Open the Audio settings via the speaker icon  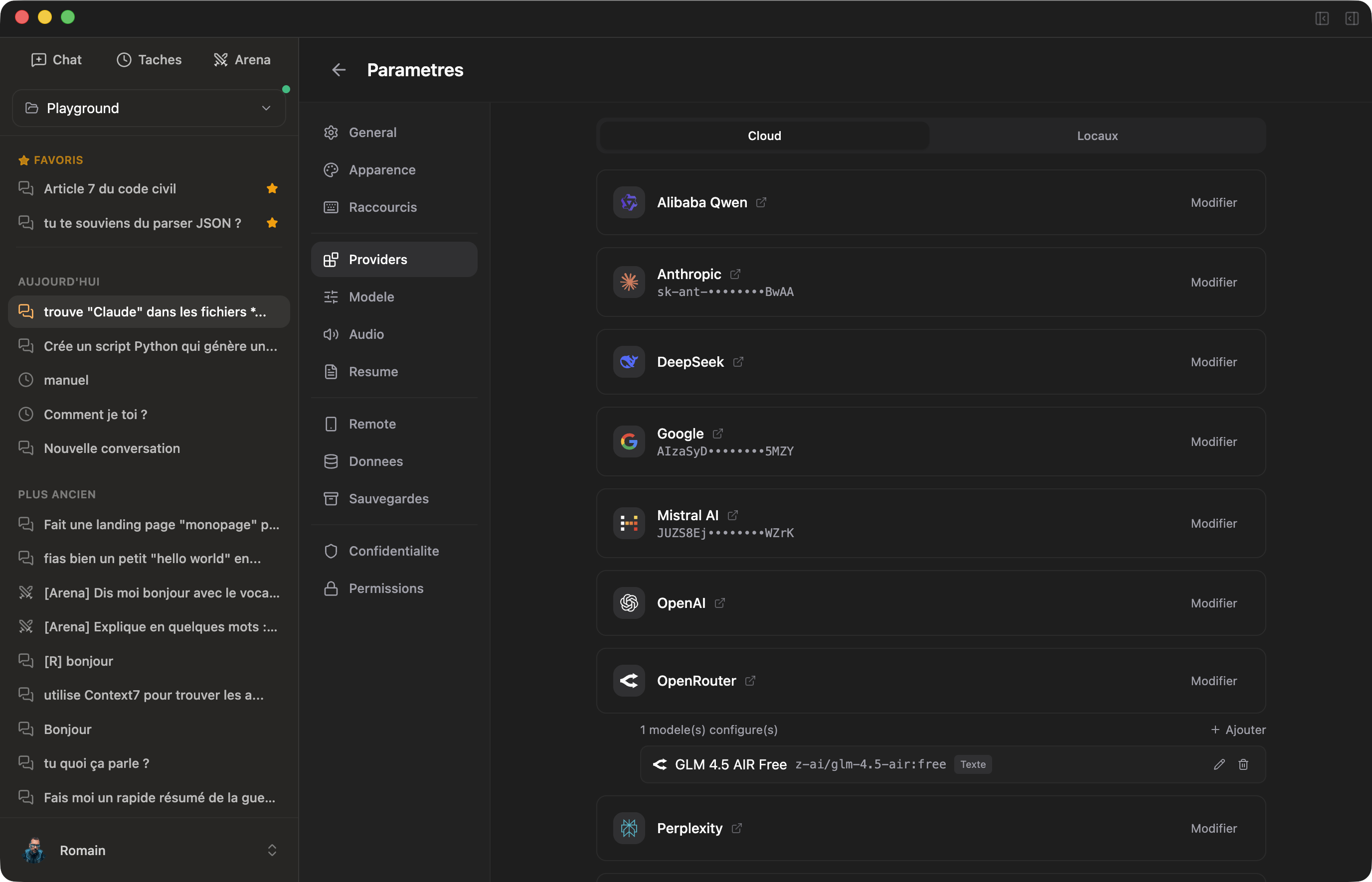pos(331,334)
